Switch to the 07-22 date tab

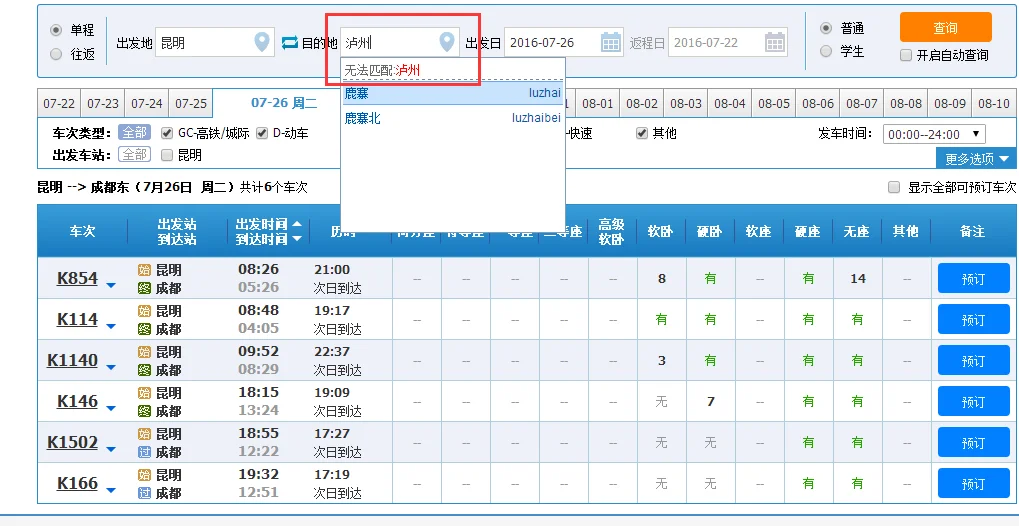point(59,103)
